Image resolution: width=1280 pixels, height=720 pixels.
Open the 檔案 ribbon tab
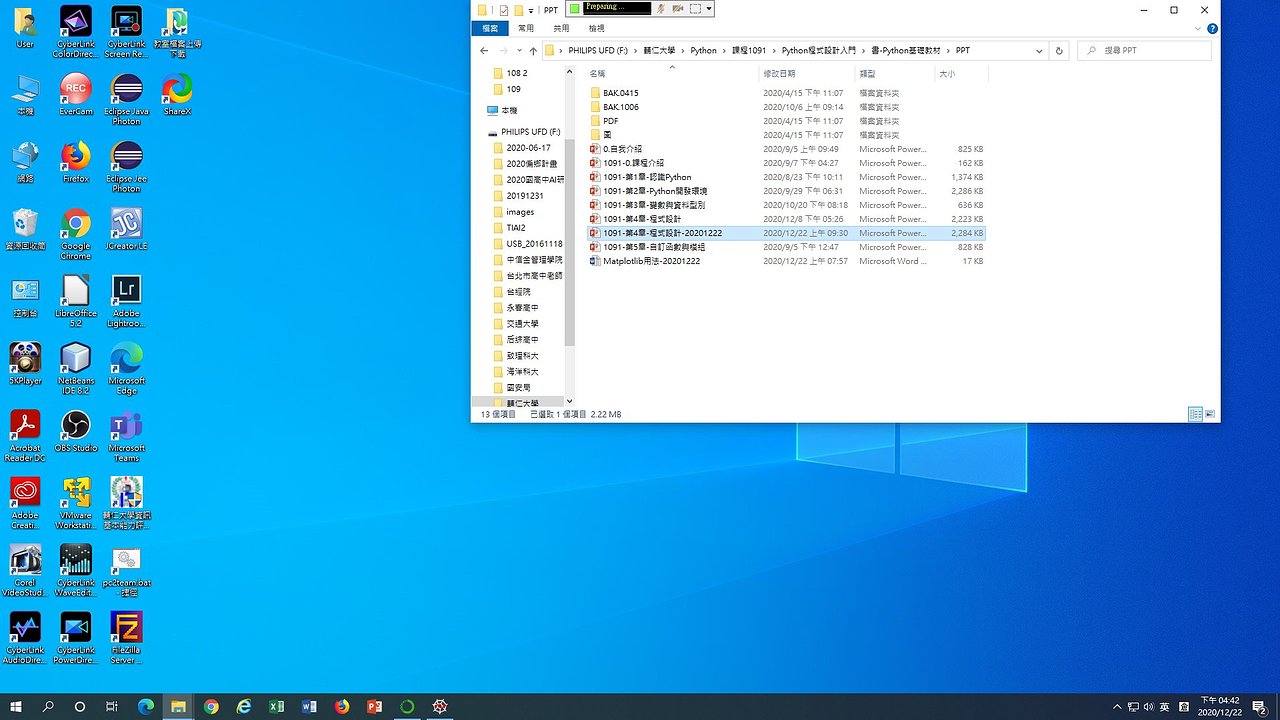490,29
